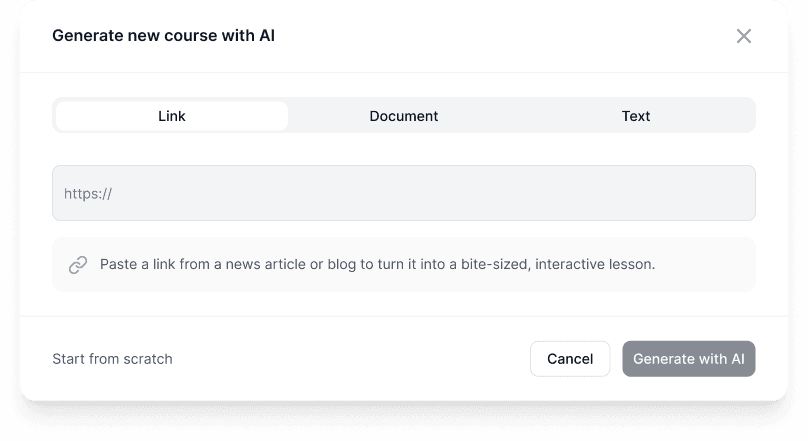Close the Generate new course dialog
The height and width of the screenshot is (441, 808).
point(743,36)
